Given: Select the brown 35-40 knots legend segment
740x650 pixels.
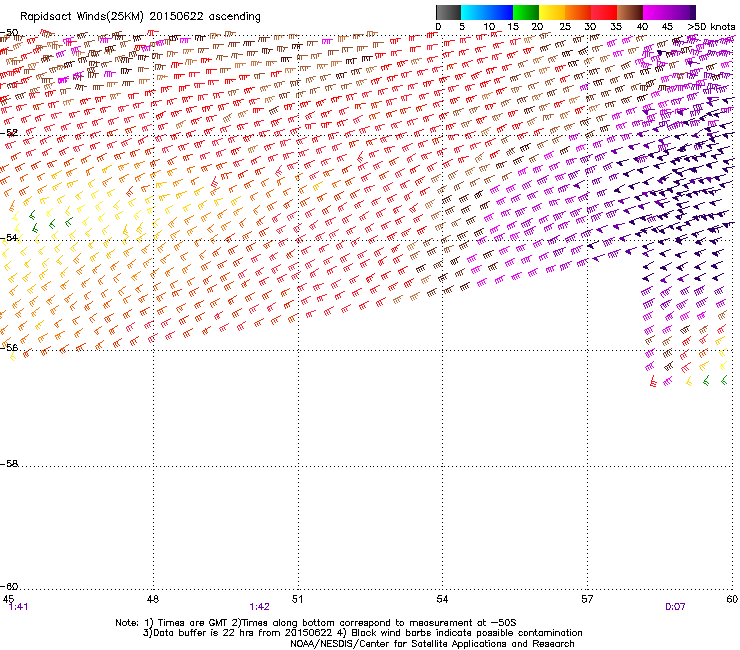Looking at the screenshot, I should [630, 12].
